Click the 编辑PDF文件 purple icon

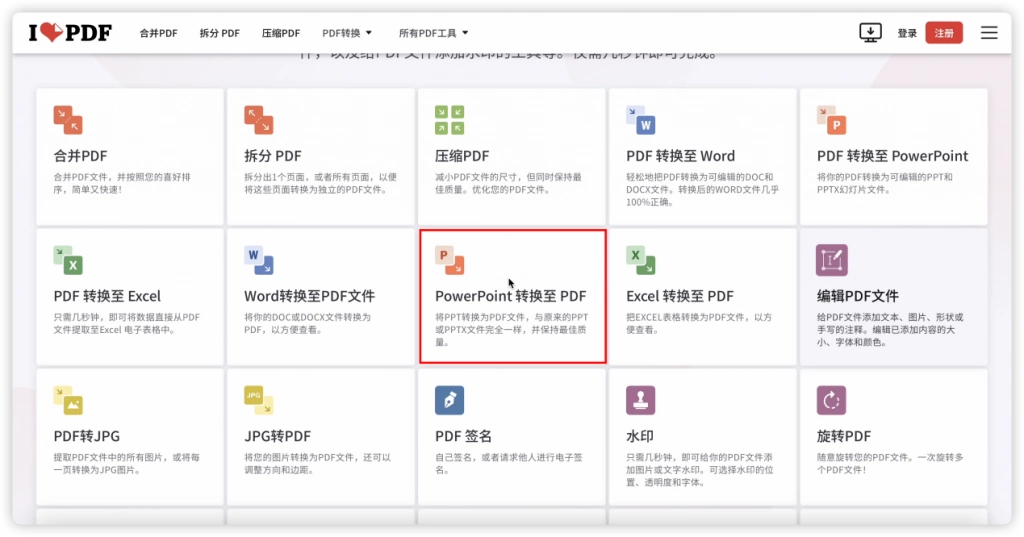point(831,260)
